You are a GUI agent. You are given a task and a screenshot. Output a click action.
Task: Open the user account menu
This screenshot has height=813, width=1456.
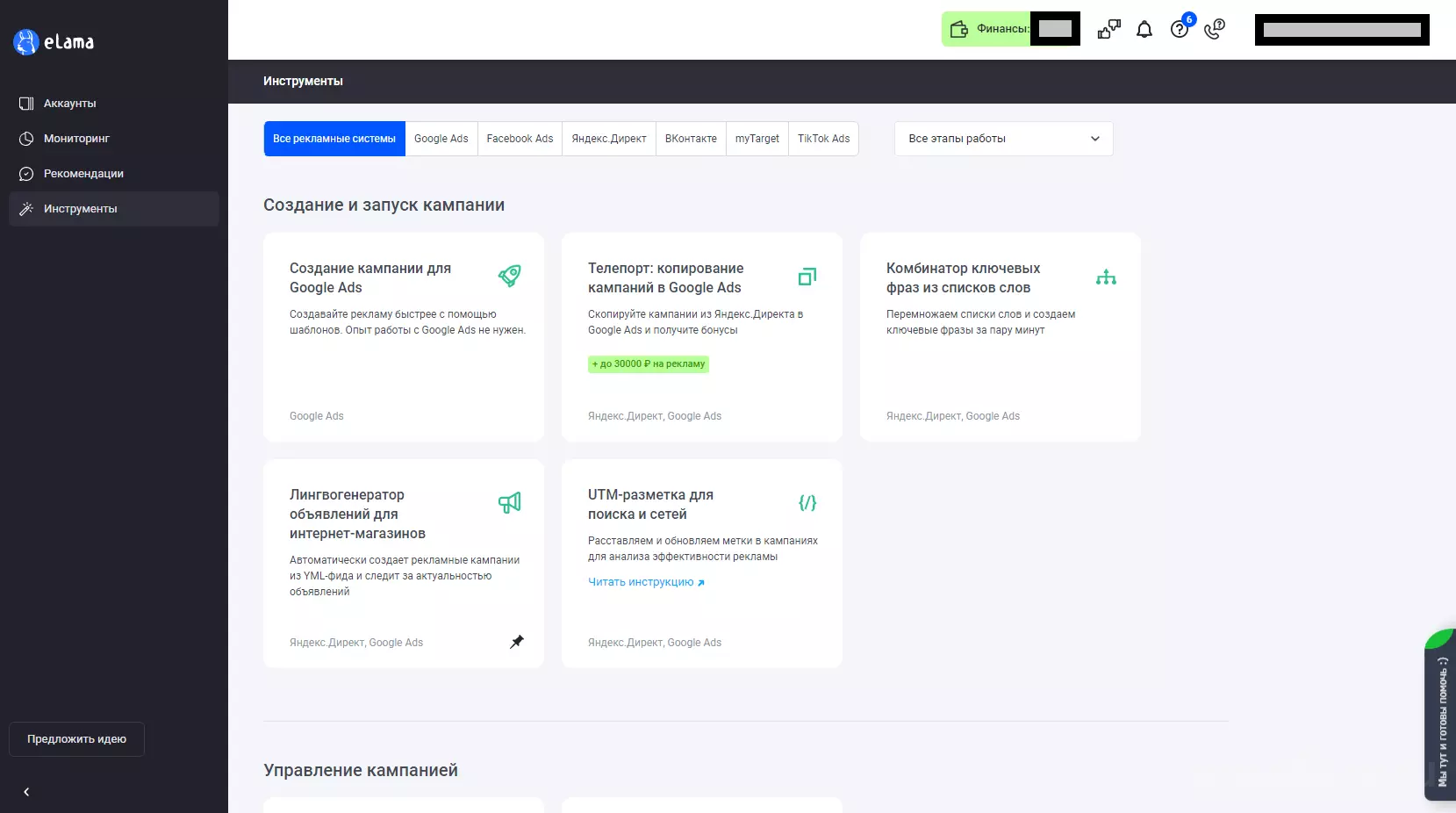pos(1342,30)
